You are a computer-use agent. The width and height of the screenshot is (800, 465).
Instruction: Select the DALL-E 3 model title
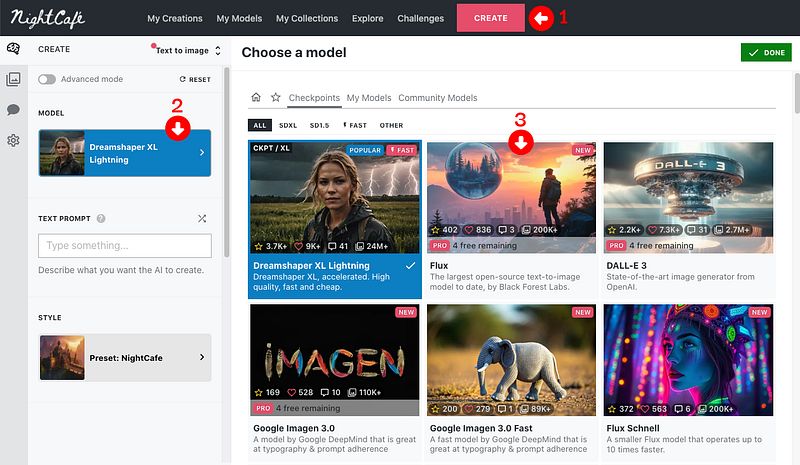[x=626, y=265]
